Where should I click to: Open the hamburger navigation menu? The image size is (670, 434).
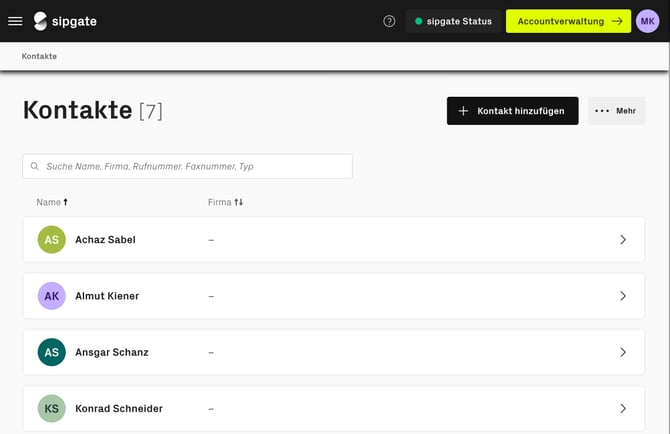(x=15, y=21)
